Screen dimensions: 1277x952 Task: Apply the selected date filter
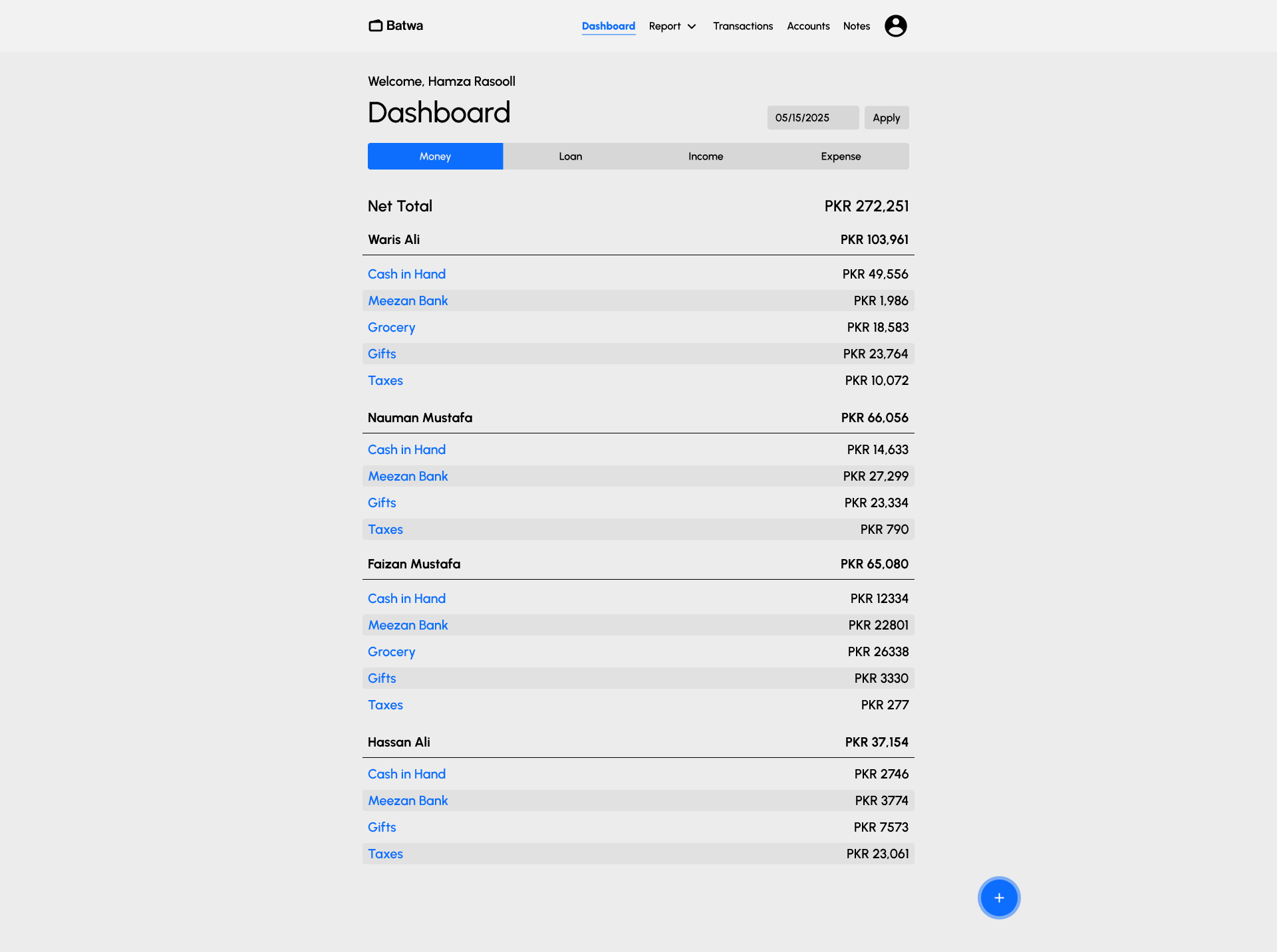pos(886,118)
